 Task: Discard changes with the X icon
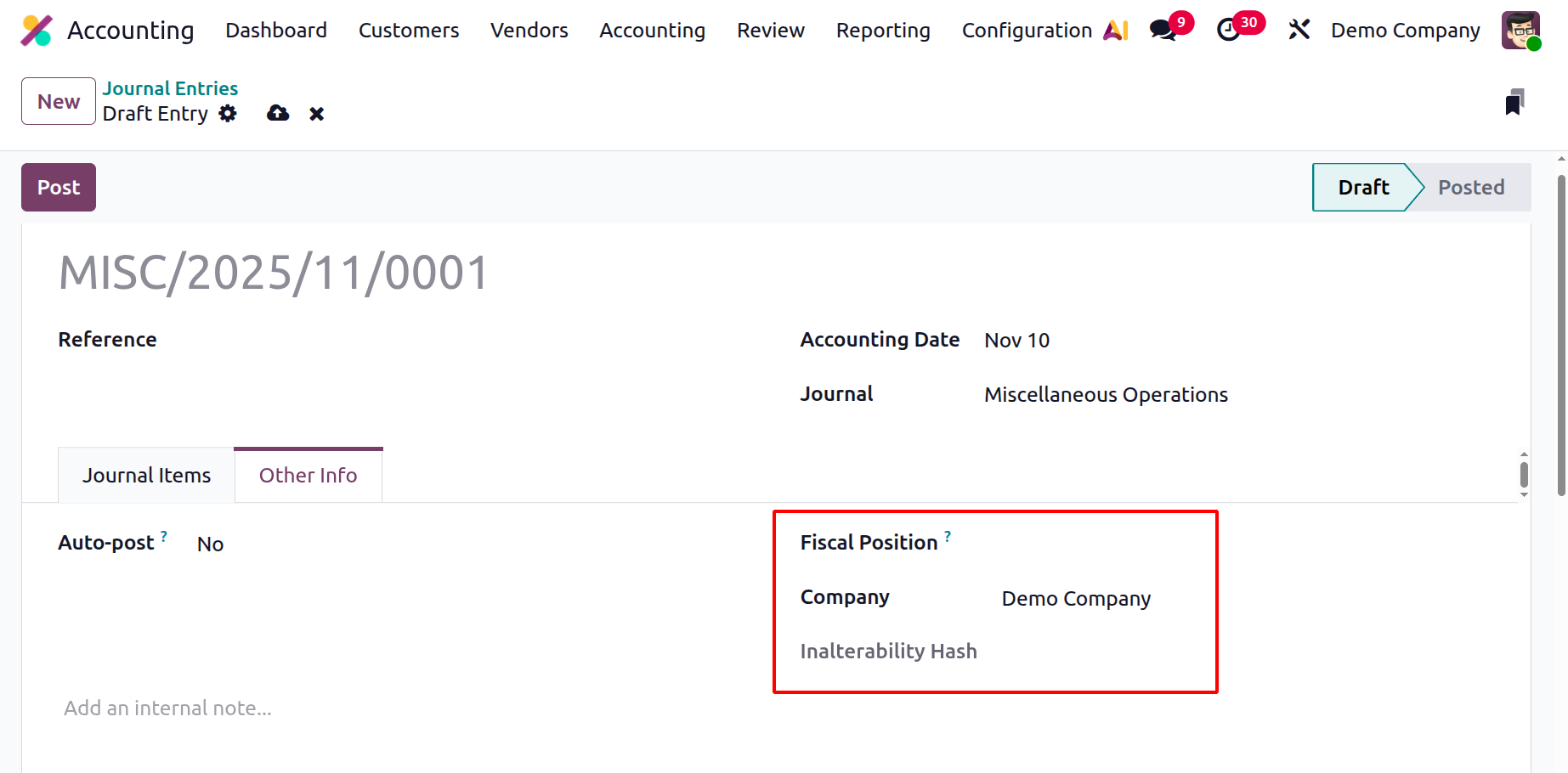click(316, 114)
